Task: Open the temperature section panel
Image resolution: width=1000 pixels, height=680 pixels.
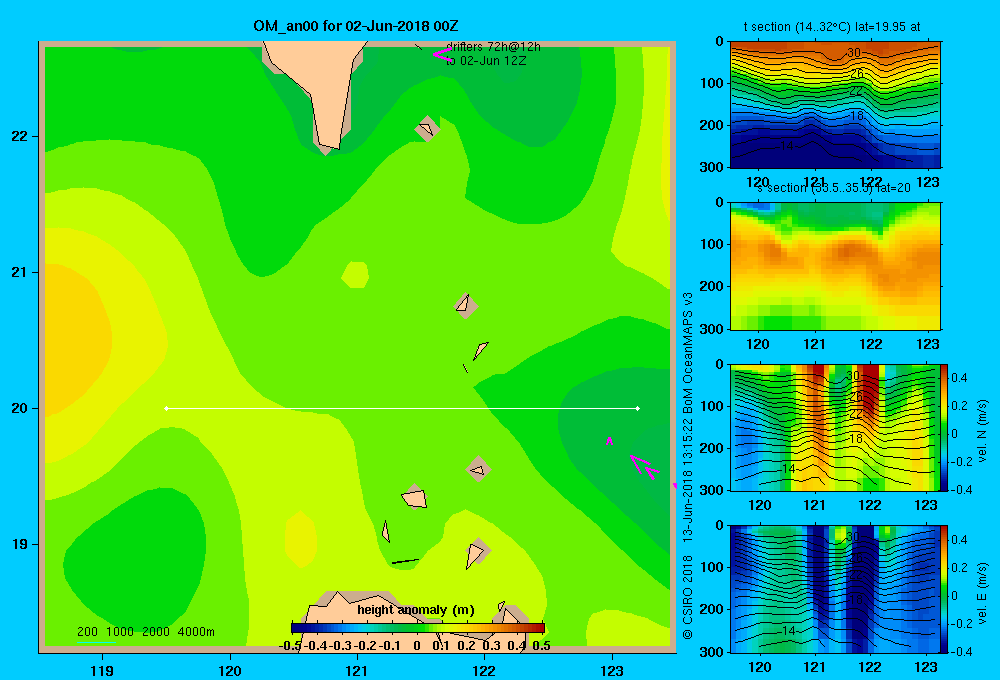Action: point(835,104)
